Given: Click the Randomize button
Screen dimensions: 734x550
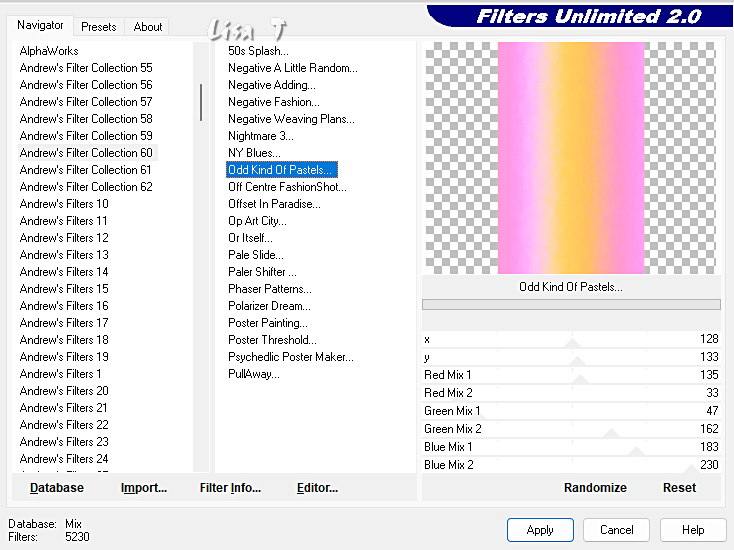Looking at the screenshot, I should click(x=595, y=488).
